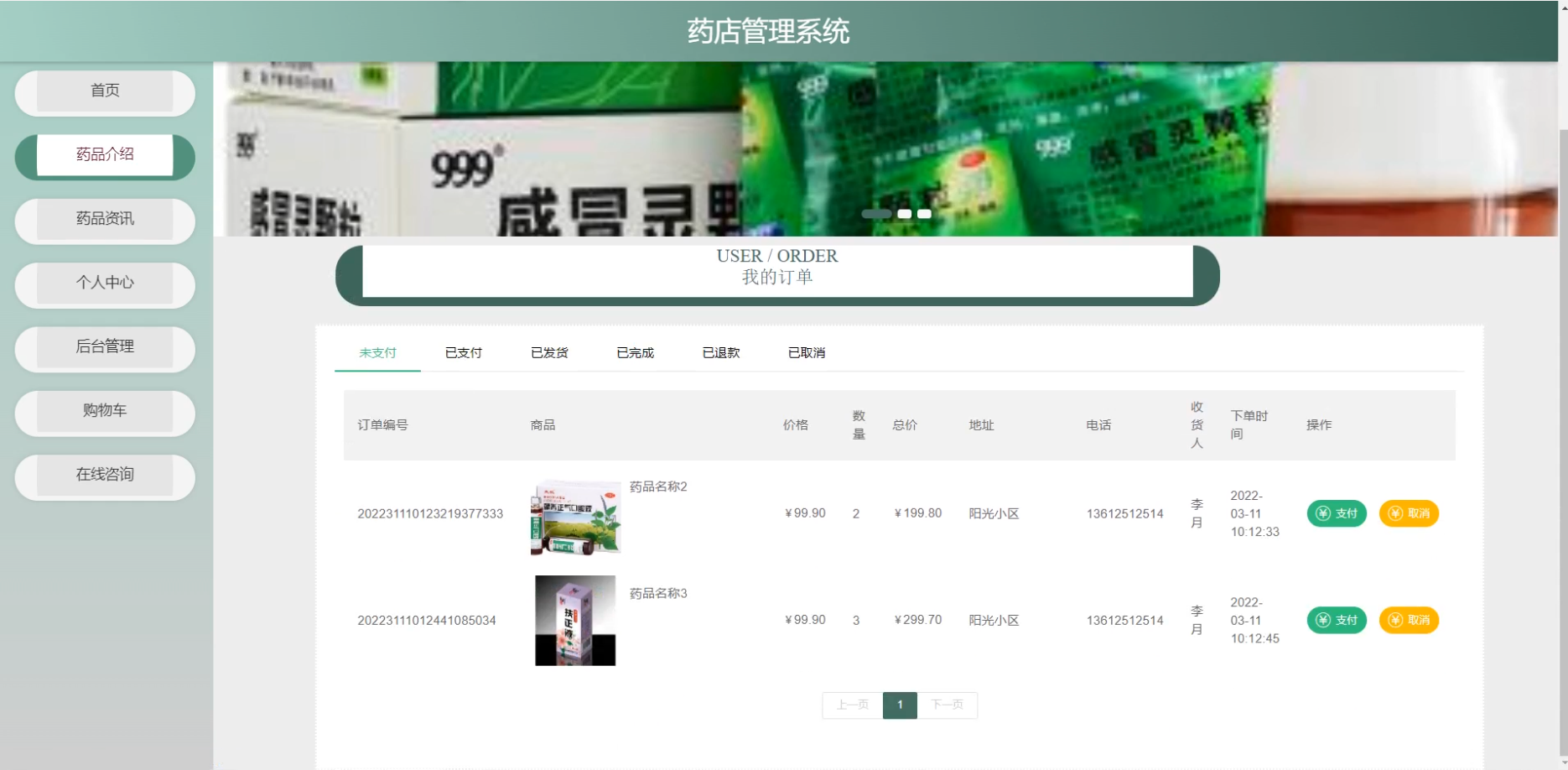
Task: Select 药品介绍 in the sidebar
Action: tap(105, 156)
